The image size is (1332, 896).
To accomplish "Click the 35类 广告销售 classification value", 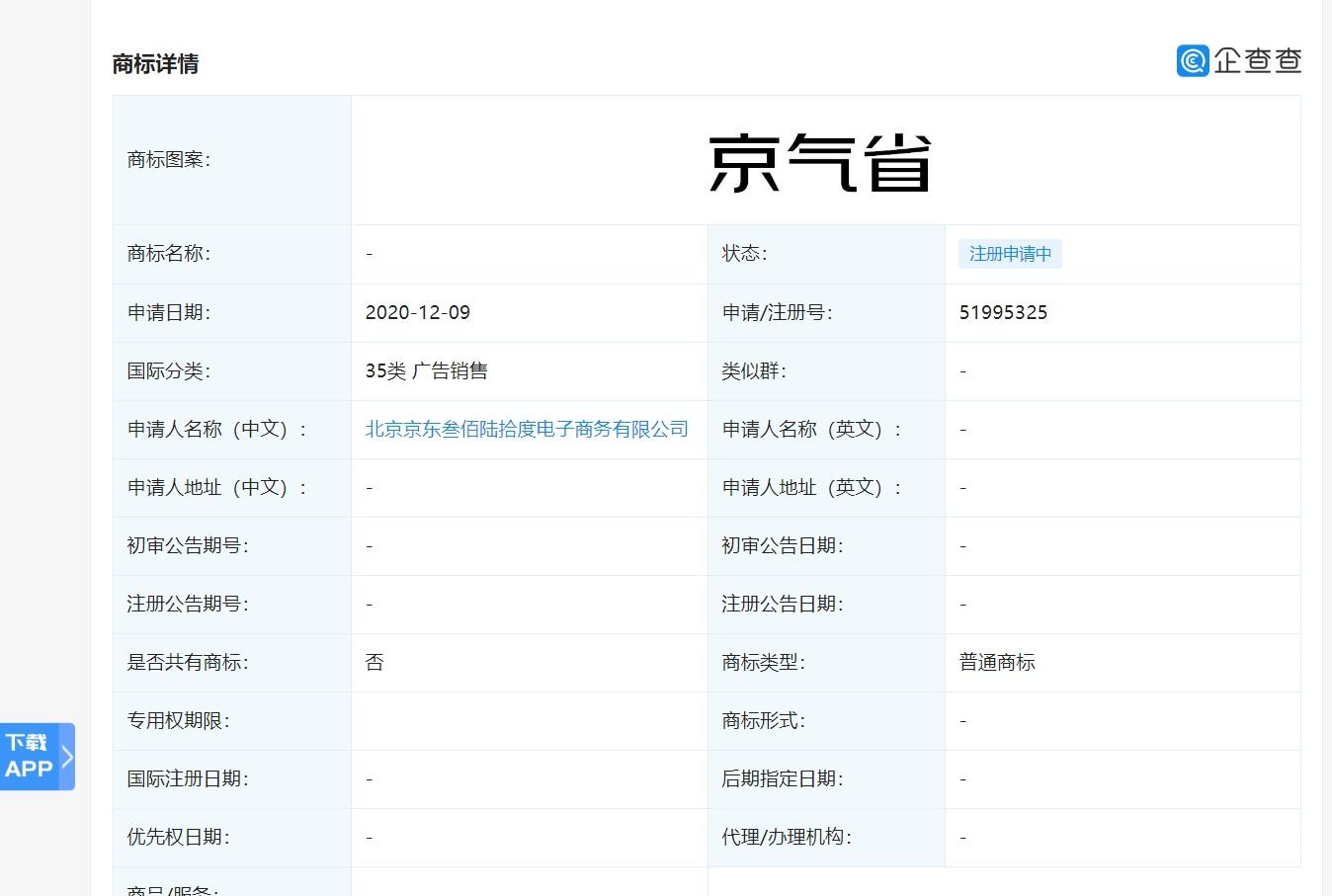I will click(x=426, y=371).
